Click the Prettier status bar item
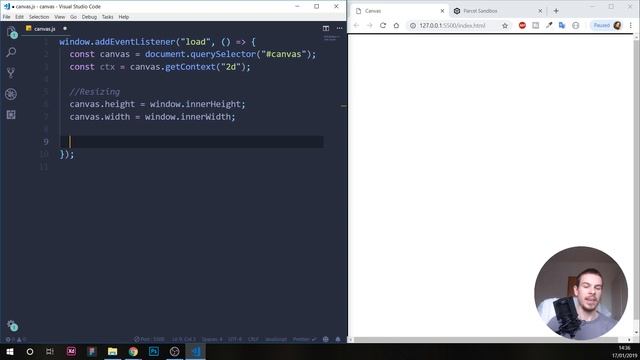The image size is (640, 360). (304, 339)
